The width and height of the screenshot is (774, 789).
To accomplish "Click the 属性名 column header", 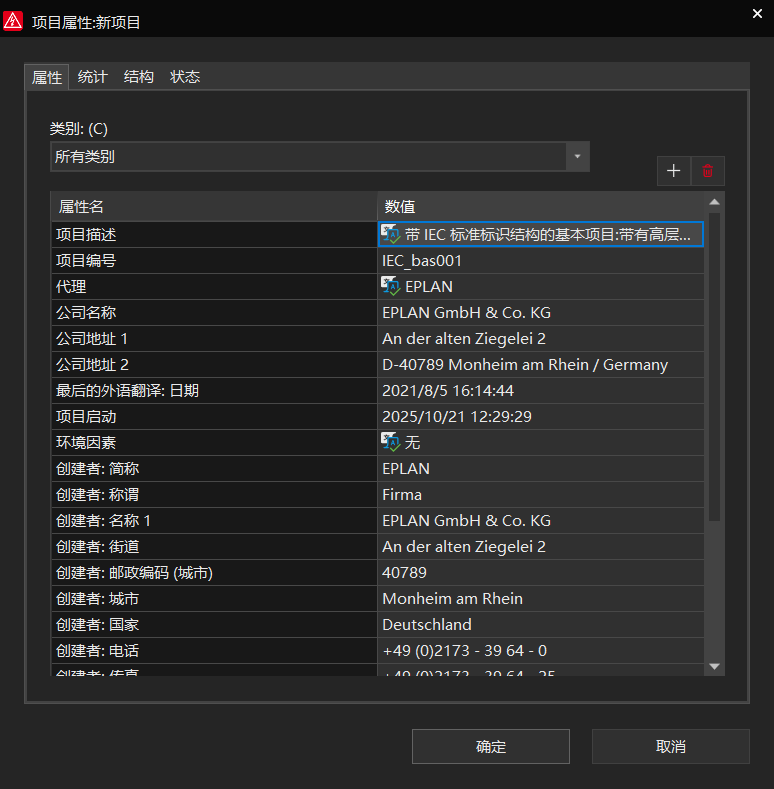I will (x=214, y=206).
